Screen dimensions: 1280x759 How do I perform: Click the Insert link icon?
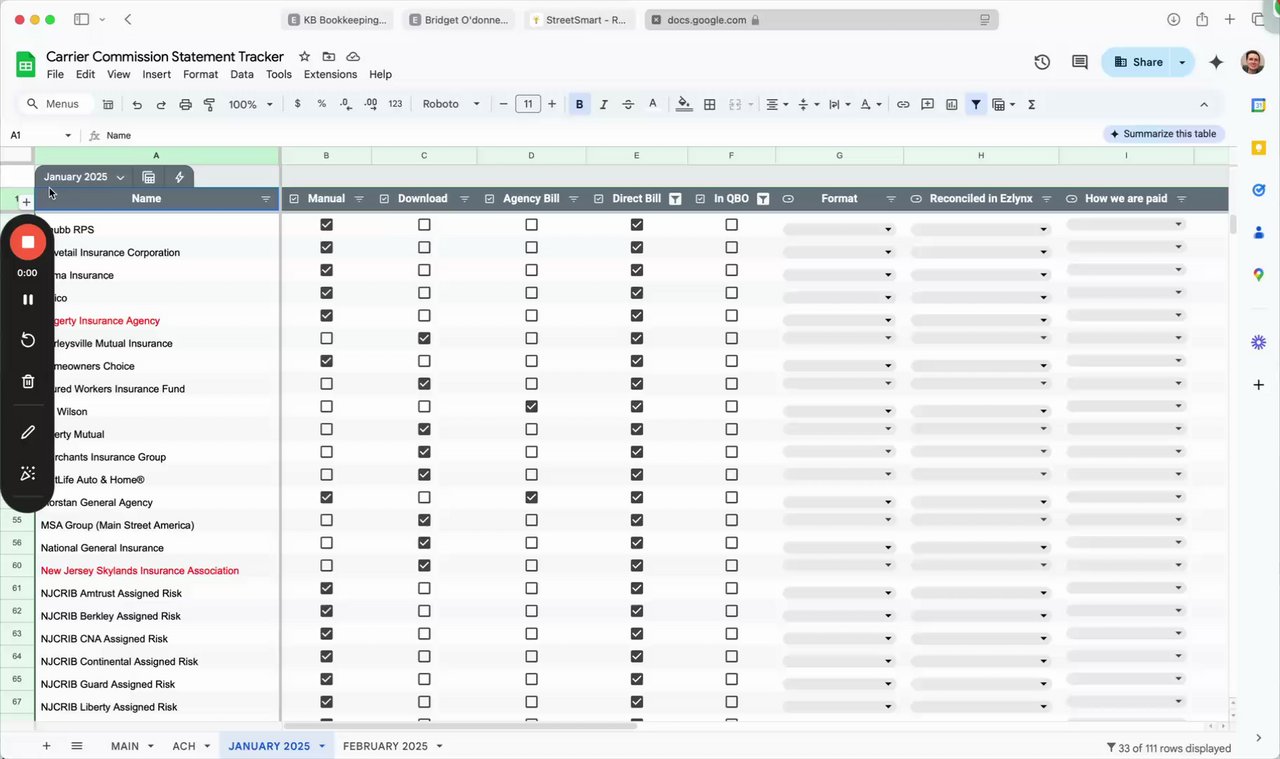[x=903, y=104]
